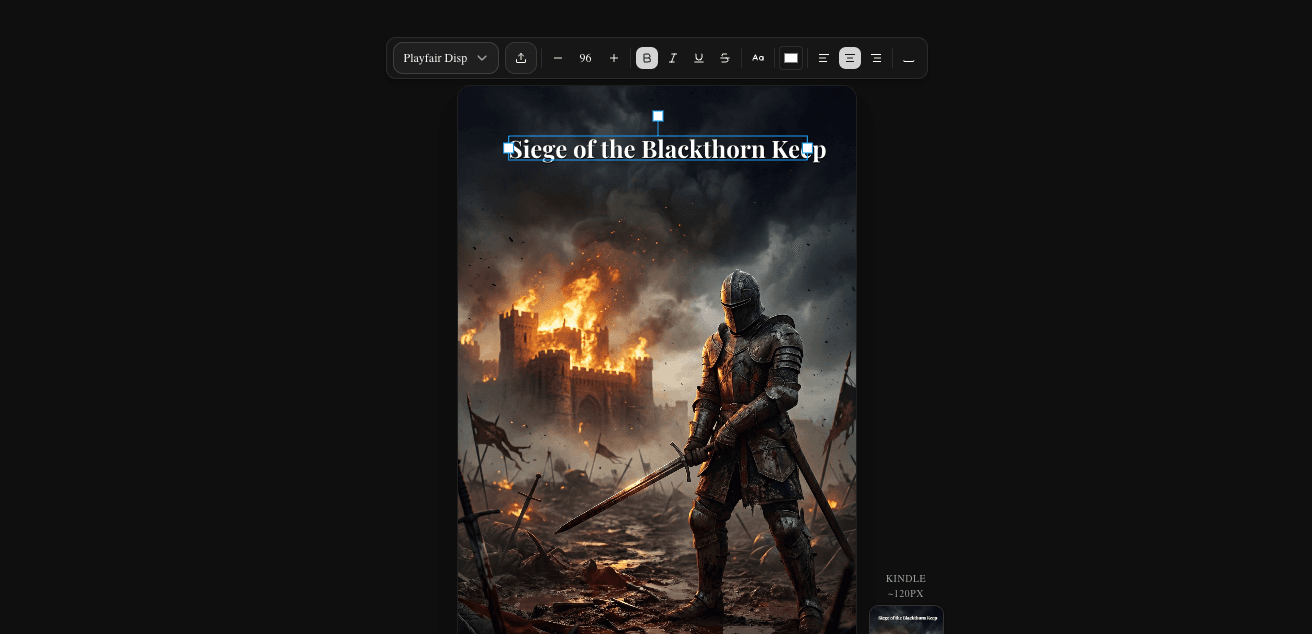Open the white text color swatch
Image resolution: width=1312 pixels, height=634 pixels.
(791, 58)
